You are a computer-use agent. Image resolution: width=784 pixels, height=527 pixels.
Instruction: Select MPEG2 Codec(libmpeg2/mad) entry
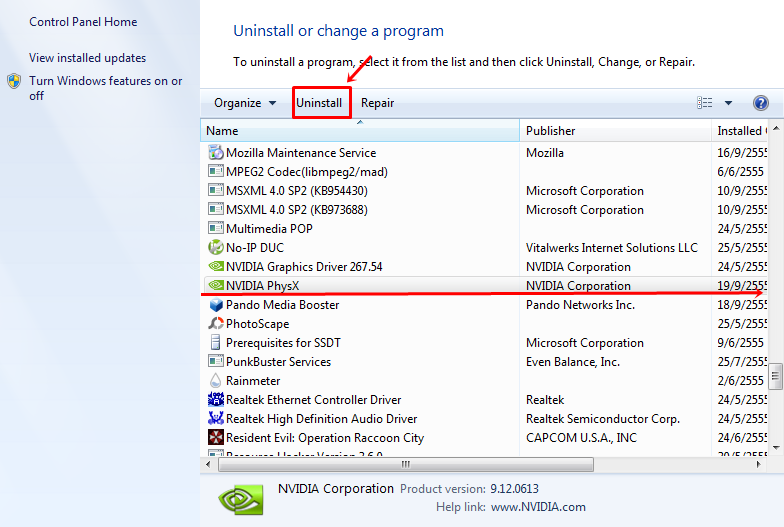[x=306, y=172]
